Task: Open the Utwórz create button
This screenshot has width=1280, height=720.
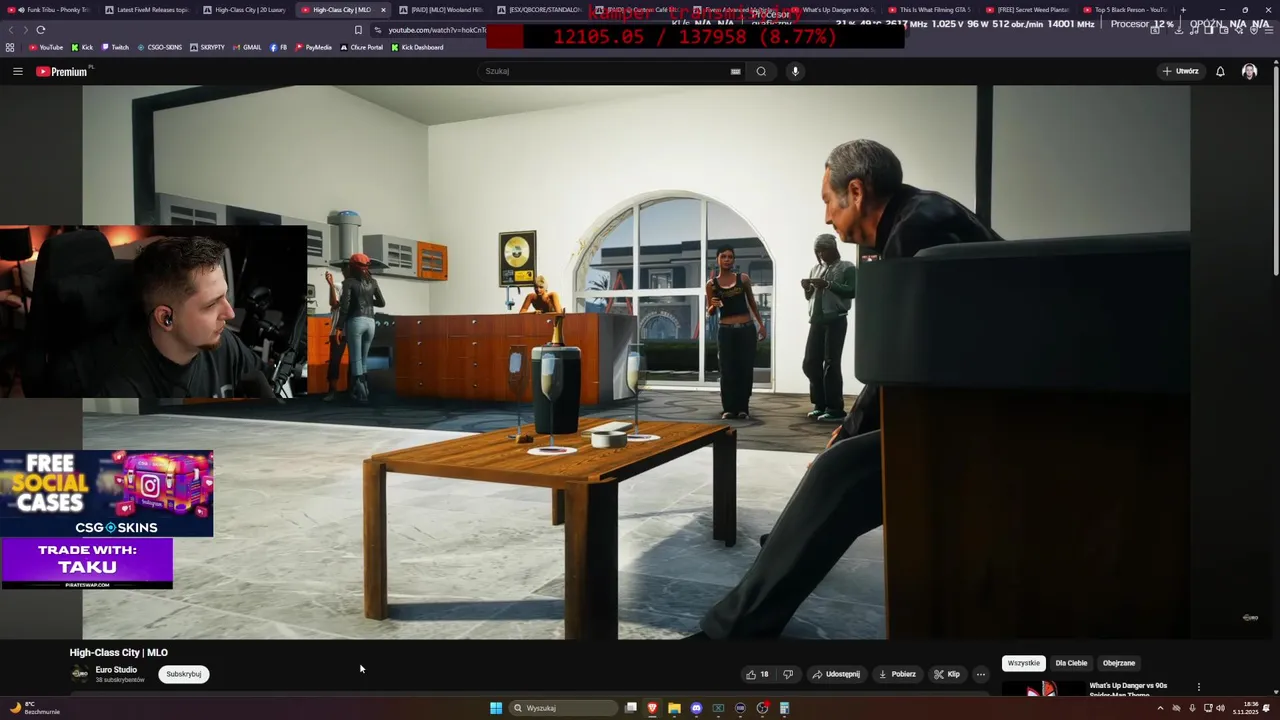Action: click(x=1180, y=71)
